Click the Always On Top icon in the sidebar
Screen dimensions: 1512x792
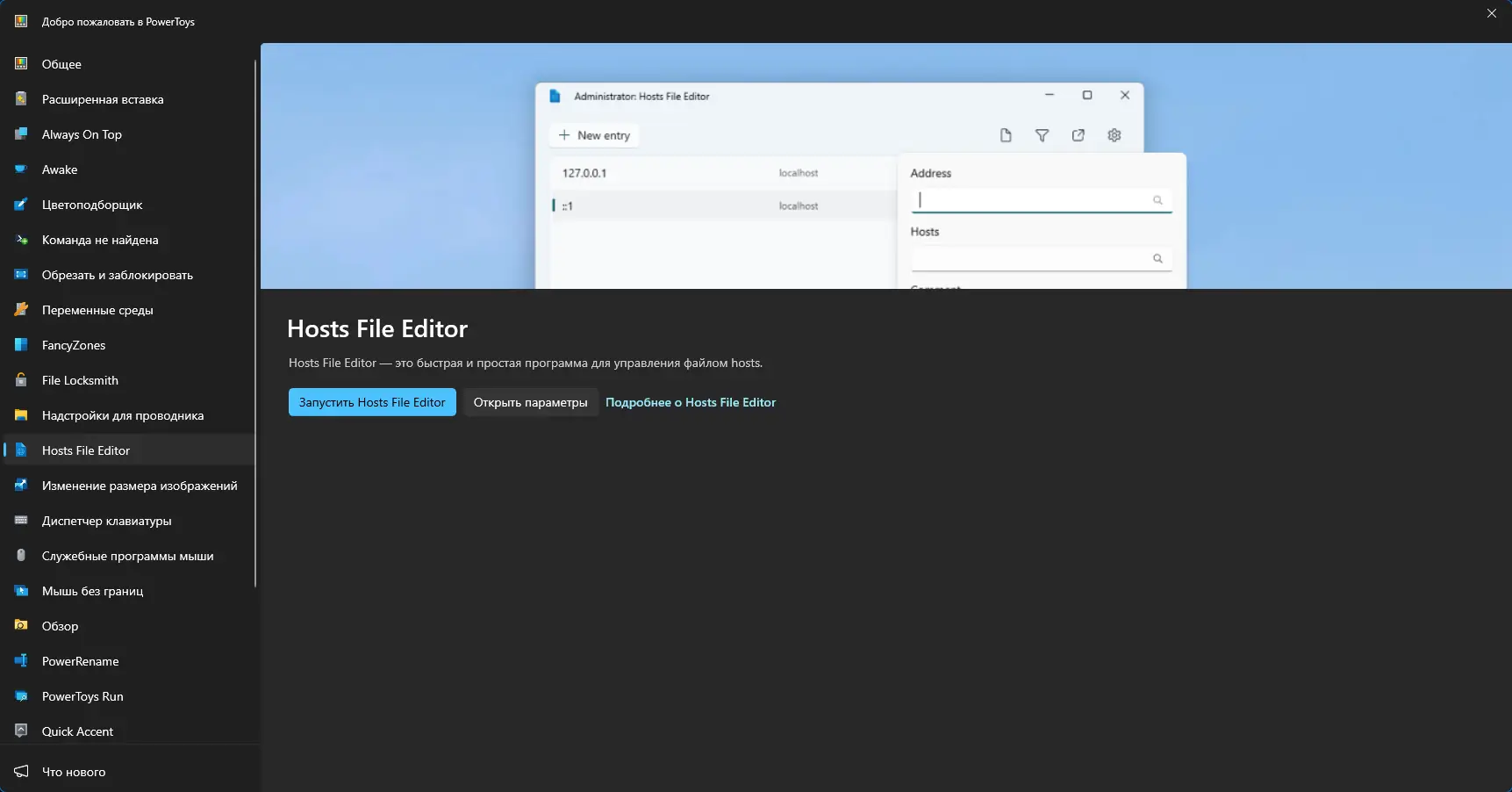click(21, 134)
